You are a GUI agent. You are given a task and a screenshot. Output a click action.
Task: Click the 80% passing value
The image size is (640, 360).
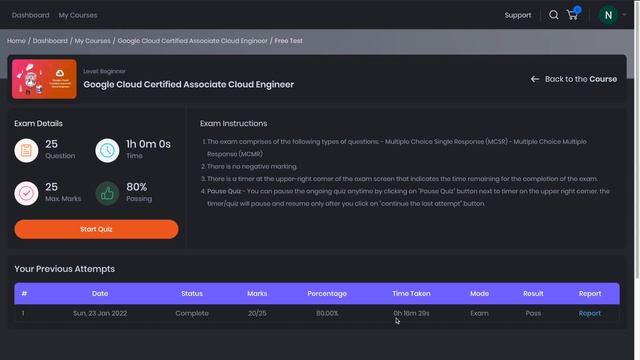pyautogui.click(x=136, y=187)
